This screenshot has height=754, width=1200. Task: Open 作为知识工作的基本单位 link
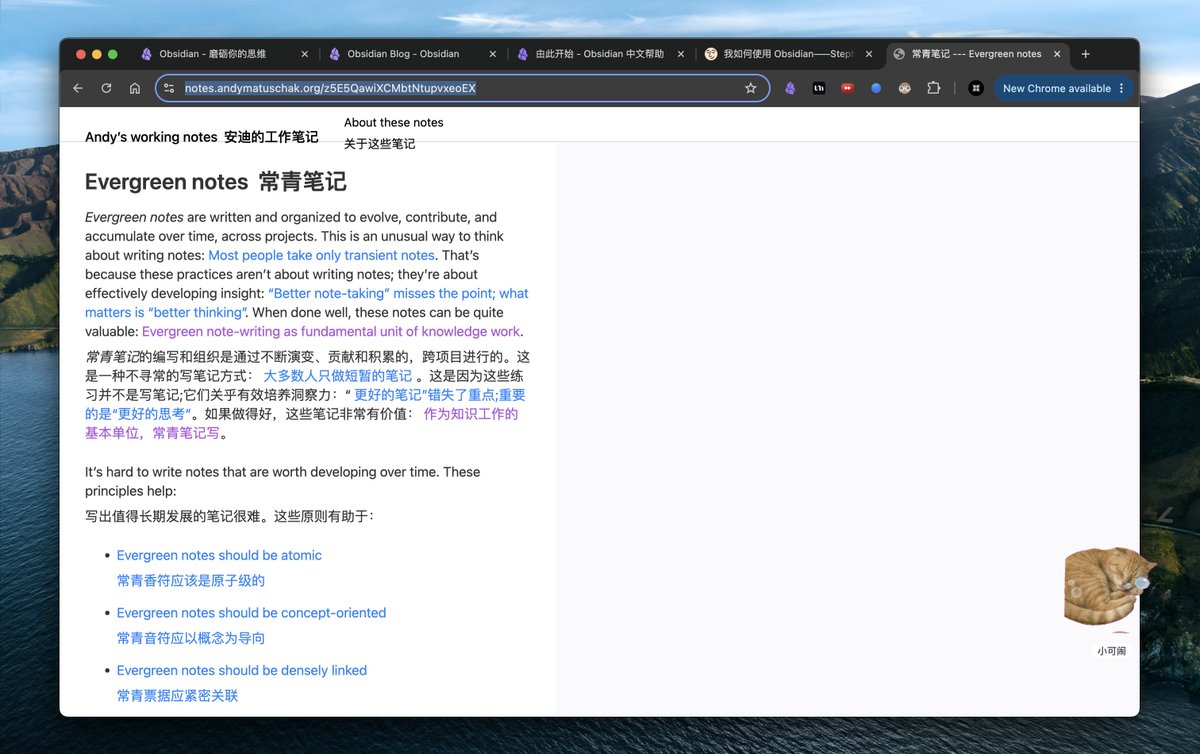(301, 423)
